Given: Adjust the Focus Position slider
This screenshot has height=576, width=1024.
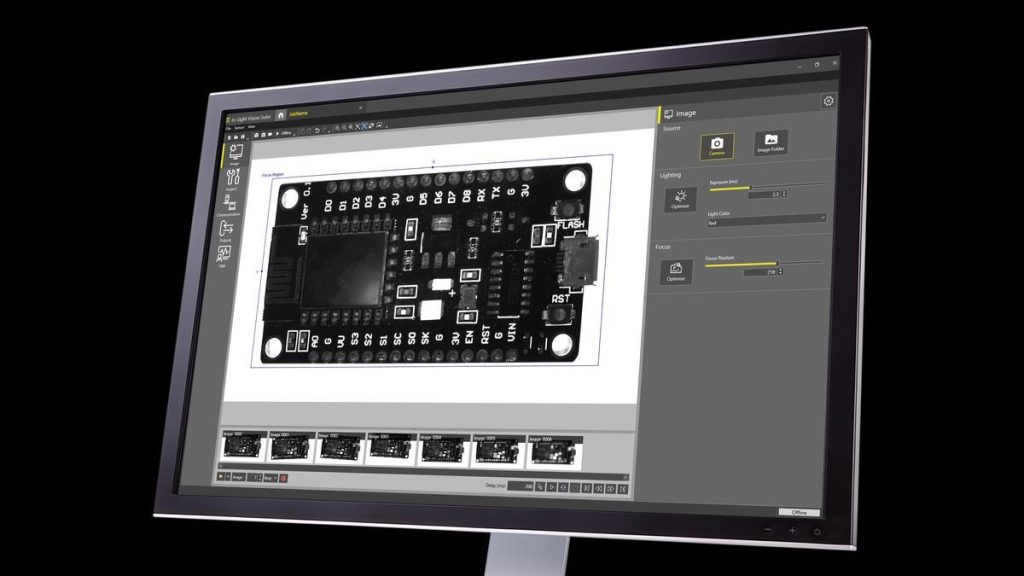Looking at the screenshot, I should point(763,263).
